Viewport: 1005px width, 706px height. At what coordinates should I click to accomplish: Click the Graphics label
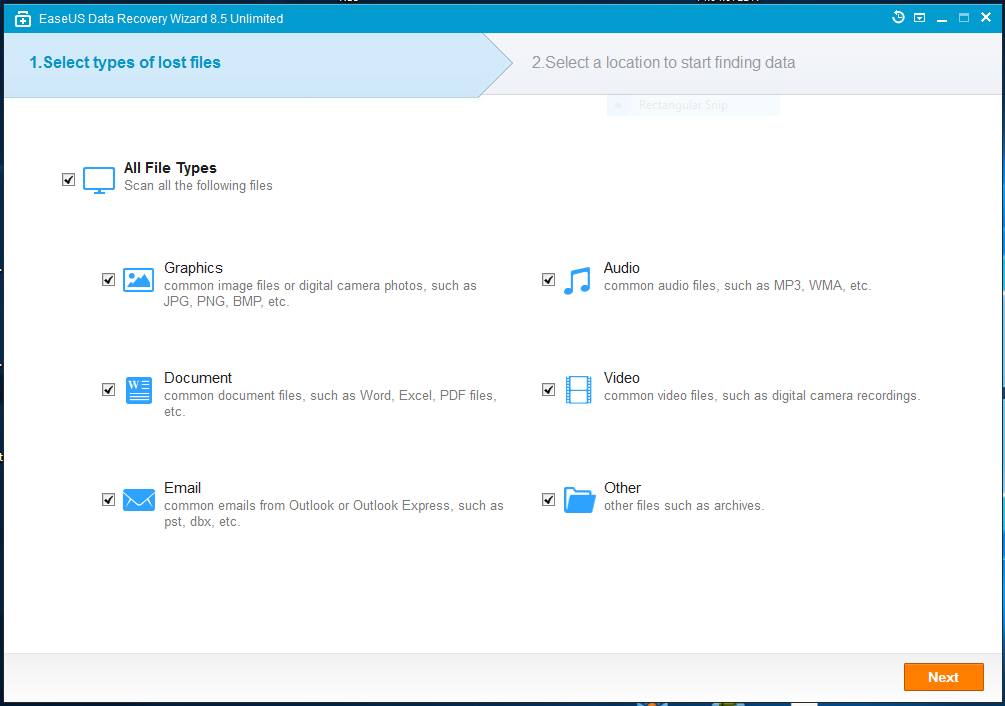194,268
